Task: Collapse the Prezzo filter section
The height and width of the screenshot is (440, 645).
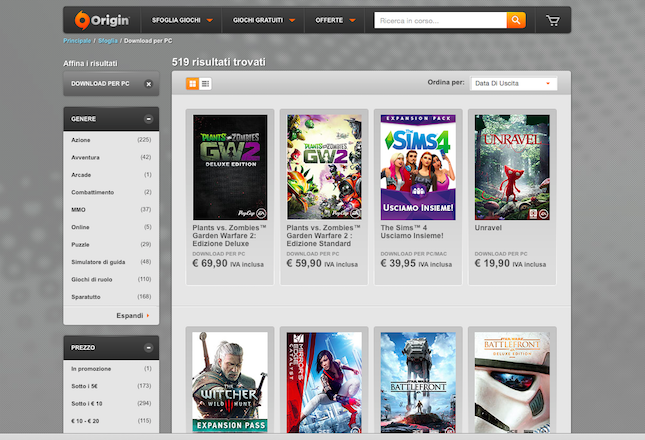Action: (x=148, y=347)
